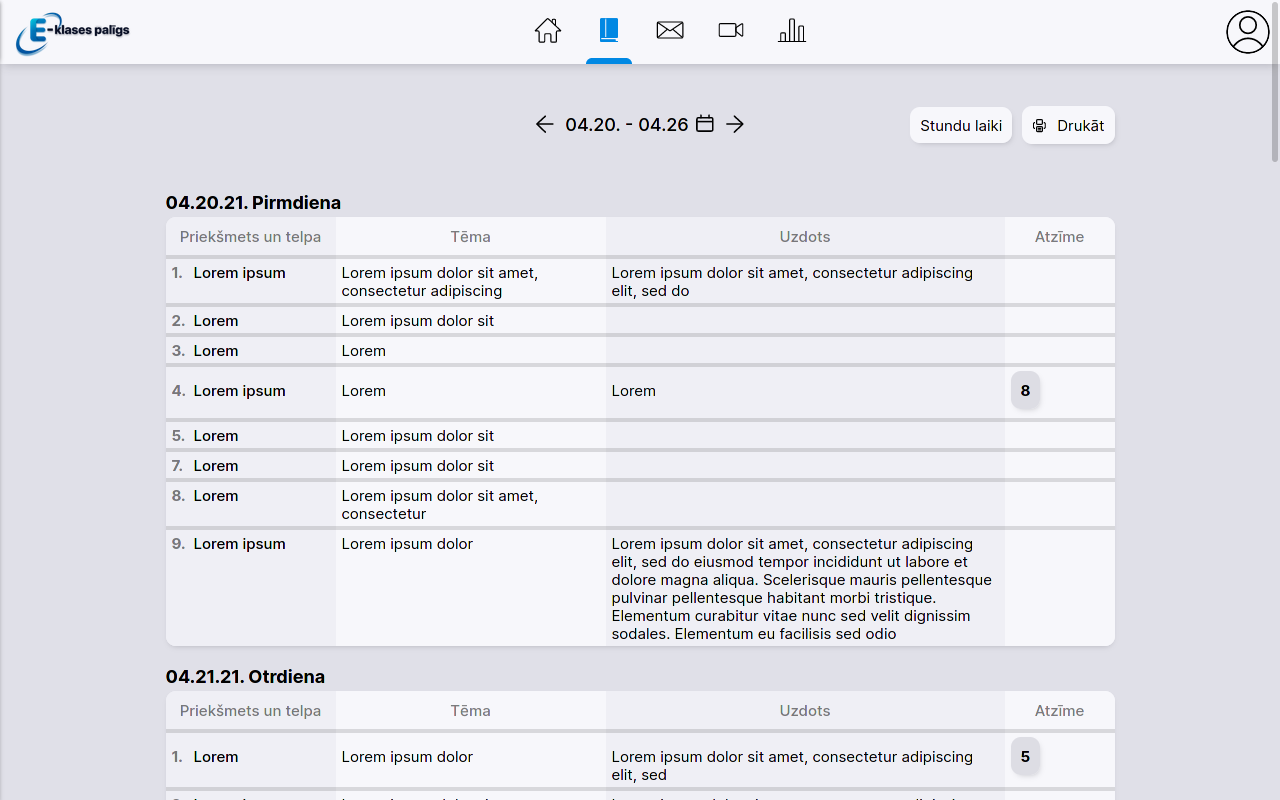Open the home page icon

548,31
